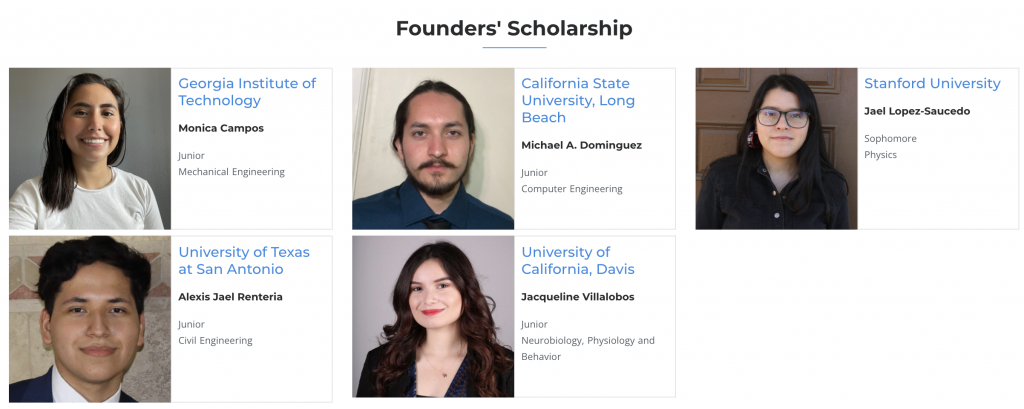Click the name Jacqueline Villalobos
1024x409 pixels.
[x=577, y=296]
